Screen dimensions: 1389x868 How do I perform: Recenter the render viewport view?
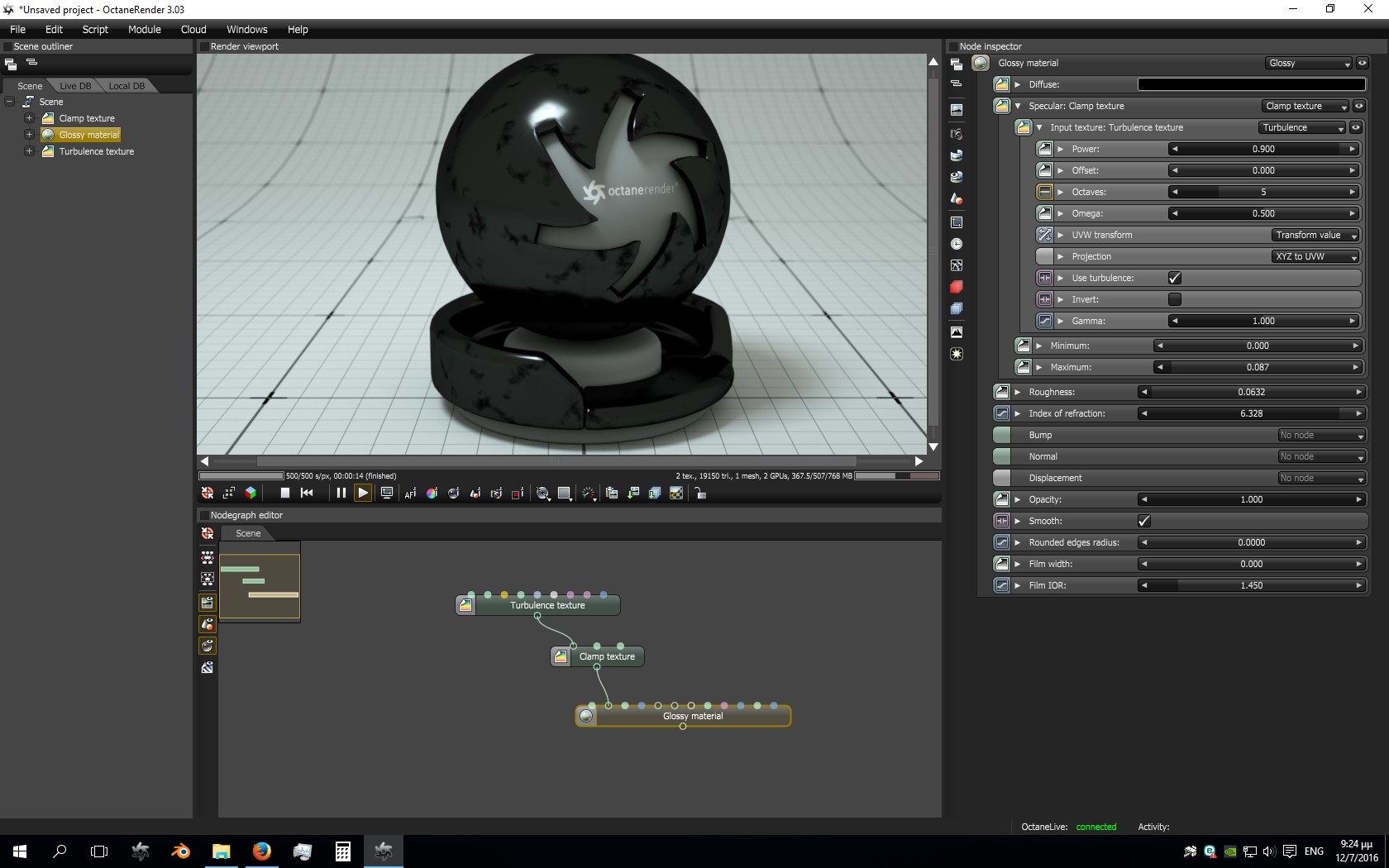(208, 493)
